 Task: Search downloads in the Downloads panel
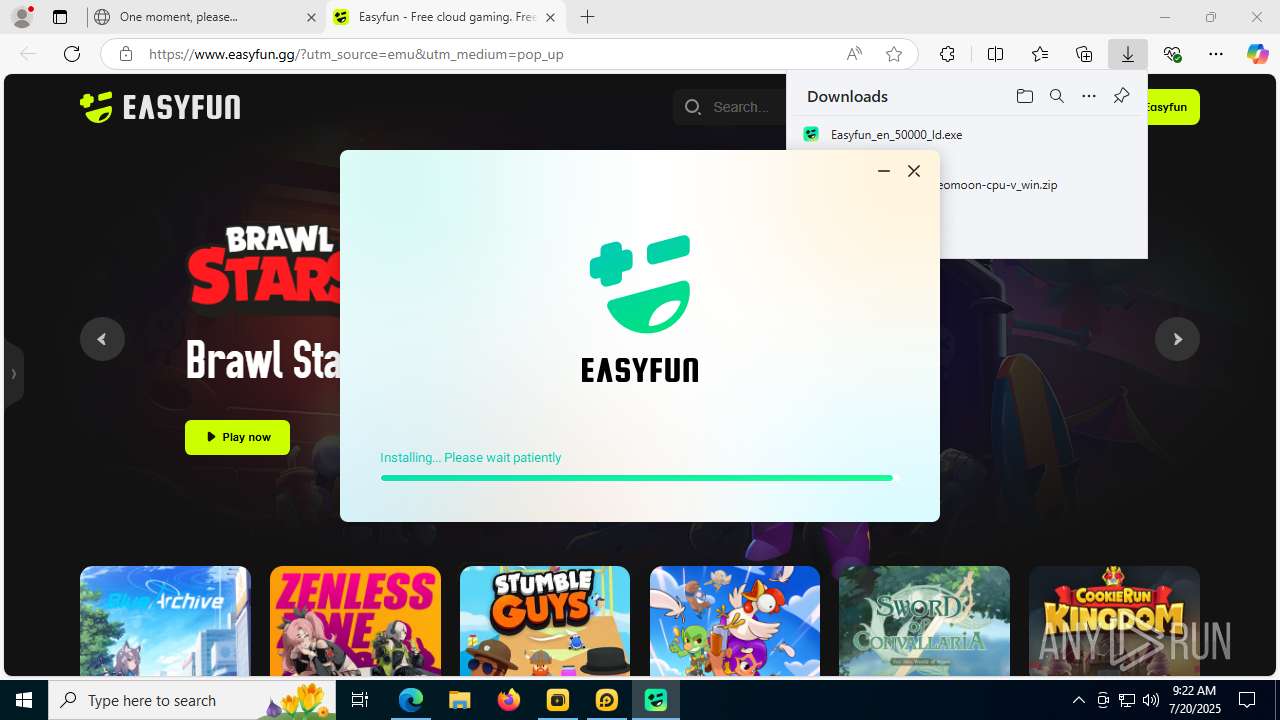pos(1056,96)
